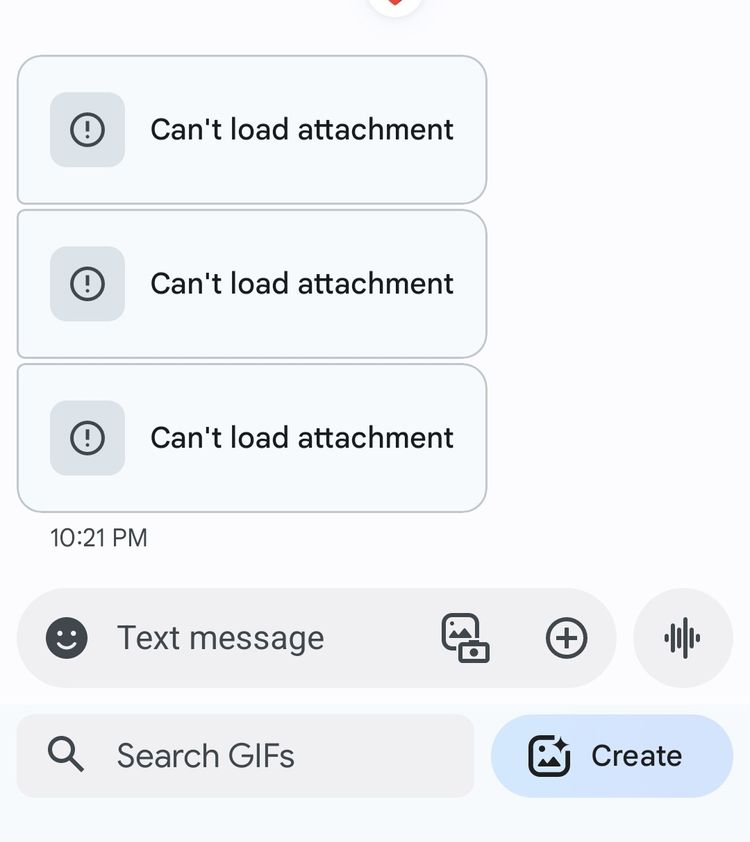Tap the third attachment's exclamation error icon
This screenshot has height=842, width=750.
click(88, 438)
